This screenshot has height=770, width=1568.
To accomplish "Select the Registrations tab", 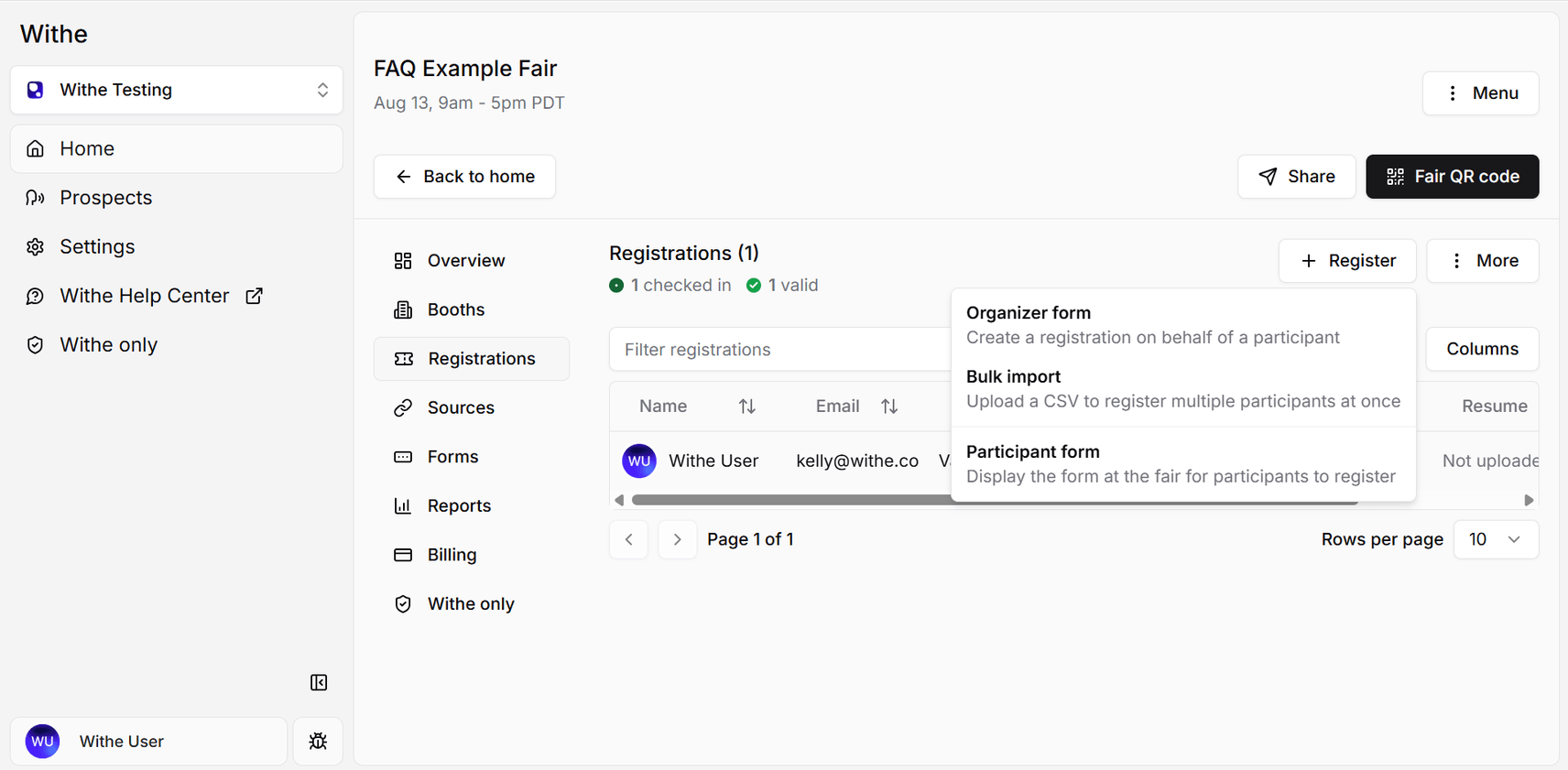I will (472, 359).
